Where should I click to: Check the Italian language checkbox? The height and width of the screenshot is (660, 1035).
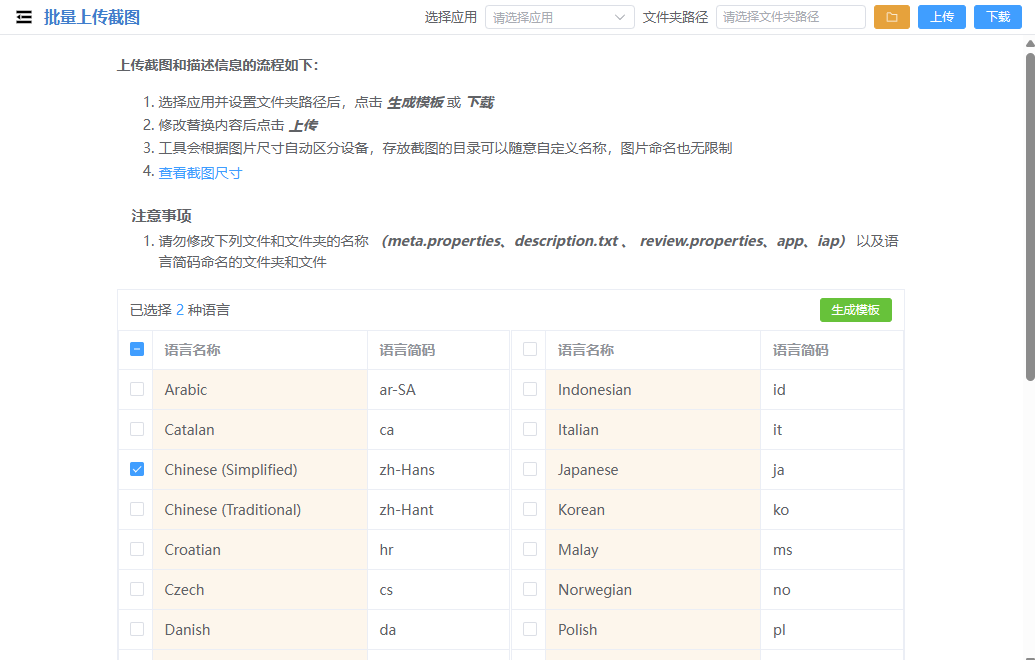pyautogui.click(x=529, y=428)
